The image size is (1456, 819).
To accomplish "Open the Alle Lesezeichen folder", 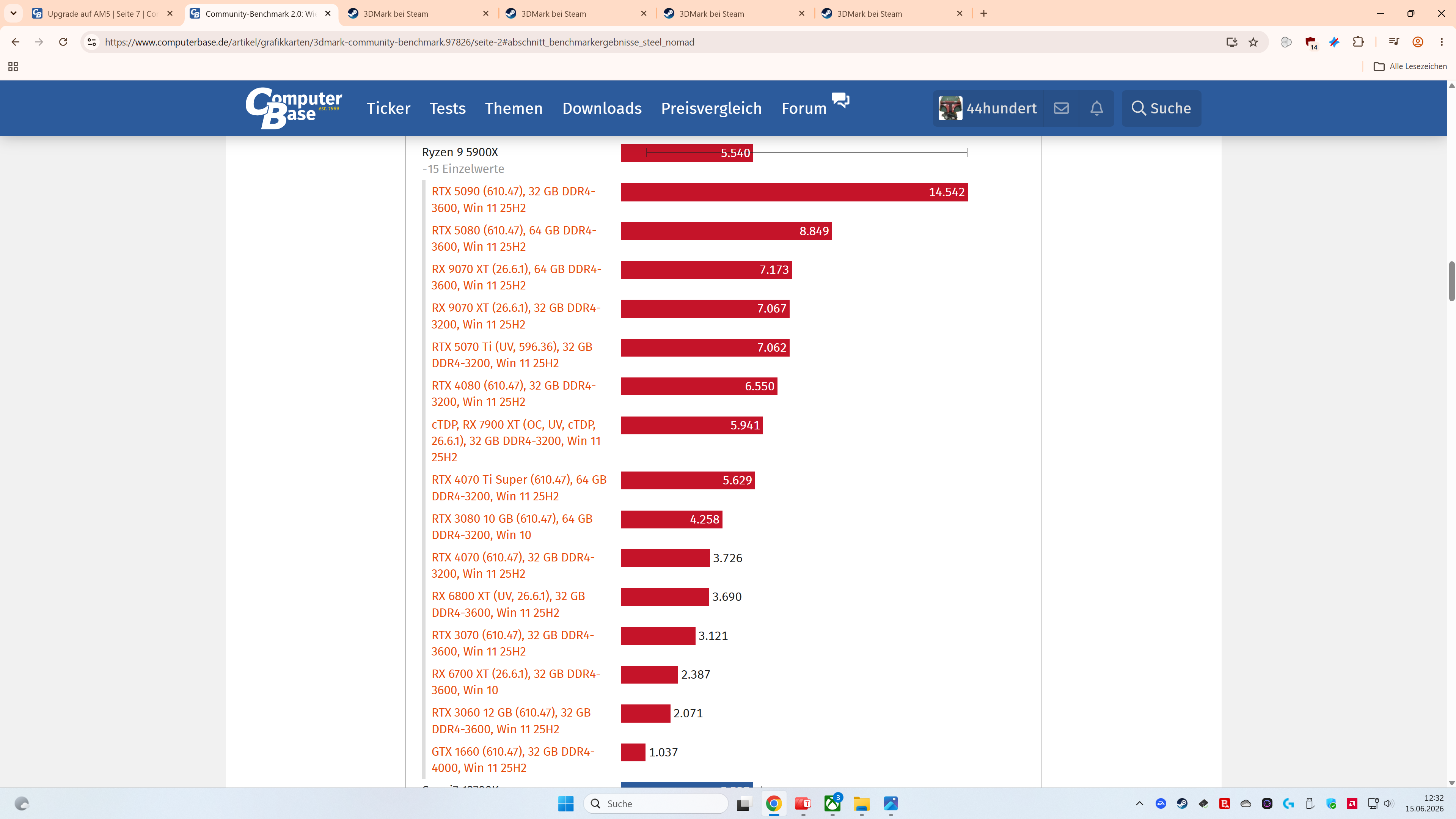I will pyautogui.click(x=1410, y=67).
